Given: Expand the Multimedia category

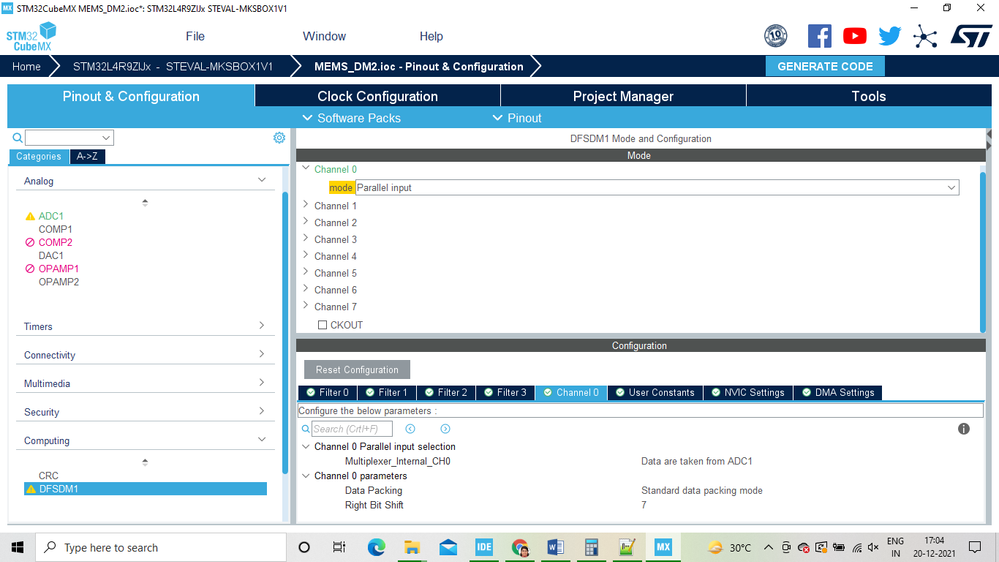Looking at the screenshot, I should 261,383.
